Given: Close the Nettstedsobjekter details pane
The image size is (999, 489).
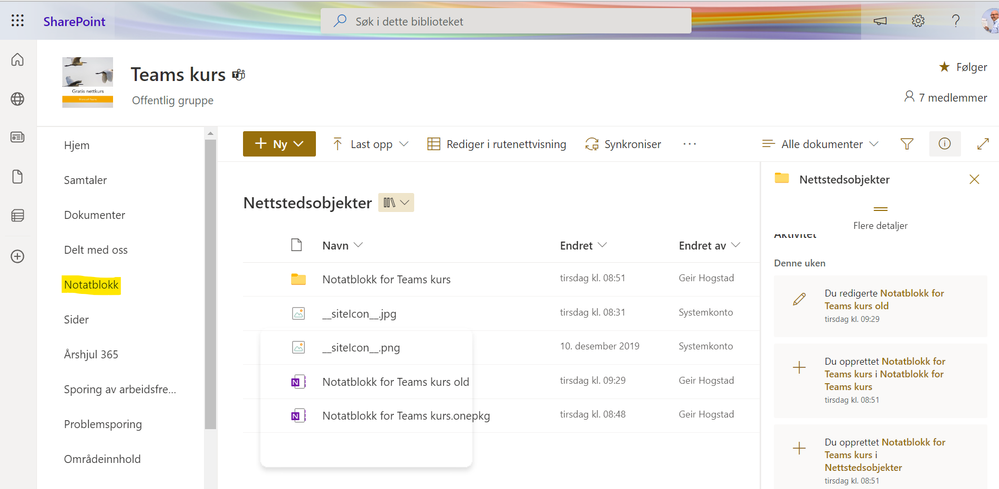Looking at the screenshot, I should [x=974, y=180].
